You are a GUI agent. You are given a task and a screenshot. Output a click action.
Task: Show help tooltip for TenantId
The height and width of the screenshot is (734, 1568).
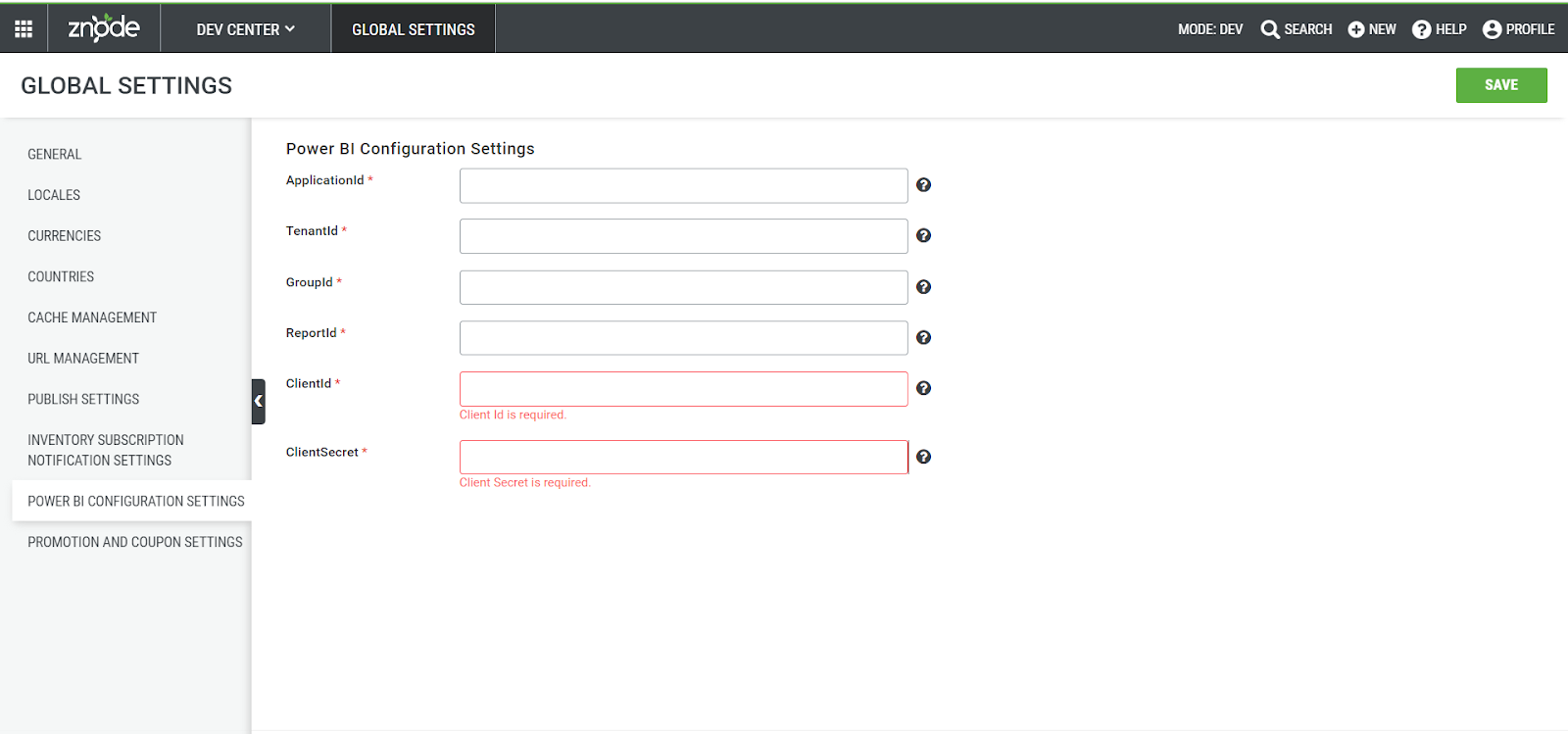pos(923,235)
